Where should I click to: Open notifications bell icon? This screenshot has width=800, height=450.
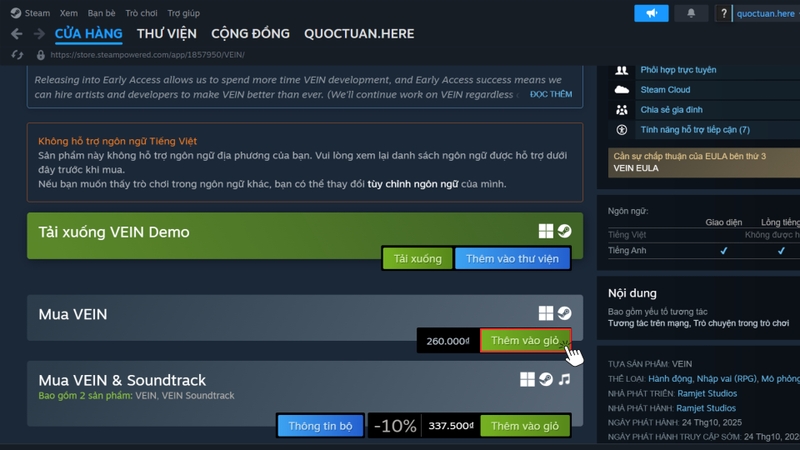[691, 13]
